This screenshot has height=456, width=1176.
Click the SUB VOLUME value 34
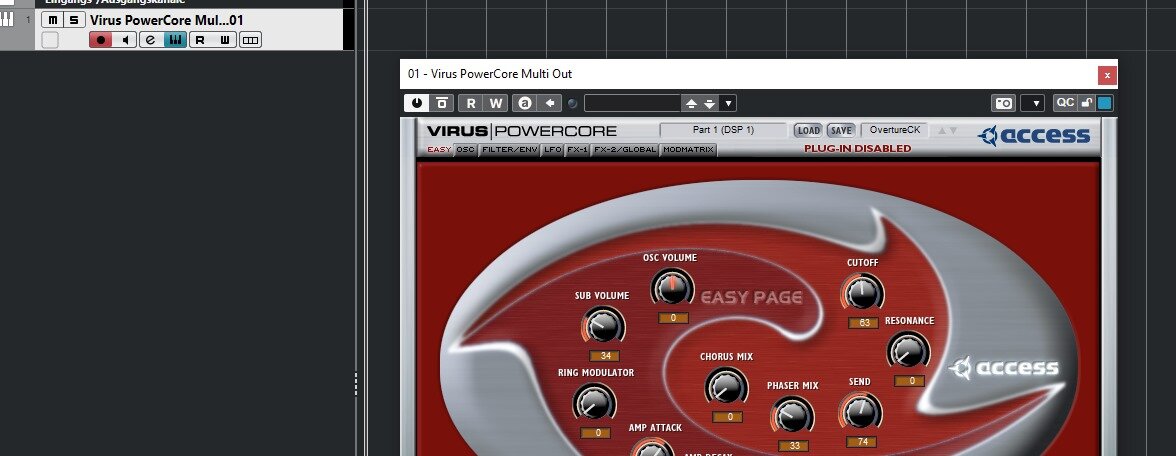point(604,356)
